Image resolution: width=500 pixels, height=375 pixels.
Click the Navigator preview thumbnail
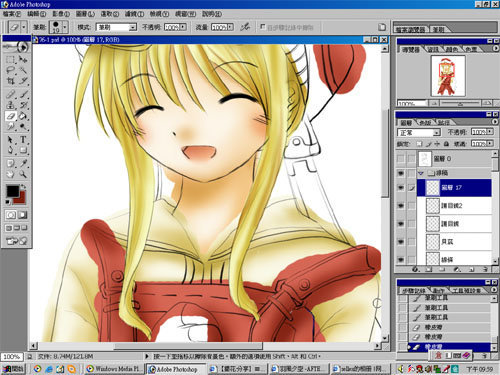click(x=448, y=76)
